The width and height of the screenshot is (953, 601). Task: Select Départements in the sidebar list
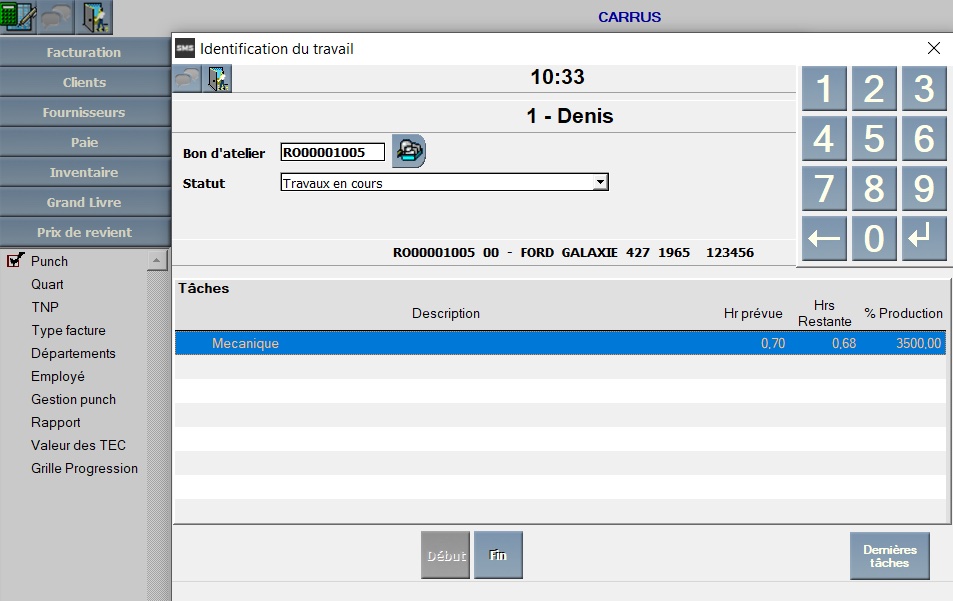pos(74,354)
